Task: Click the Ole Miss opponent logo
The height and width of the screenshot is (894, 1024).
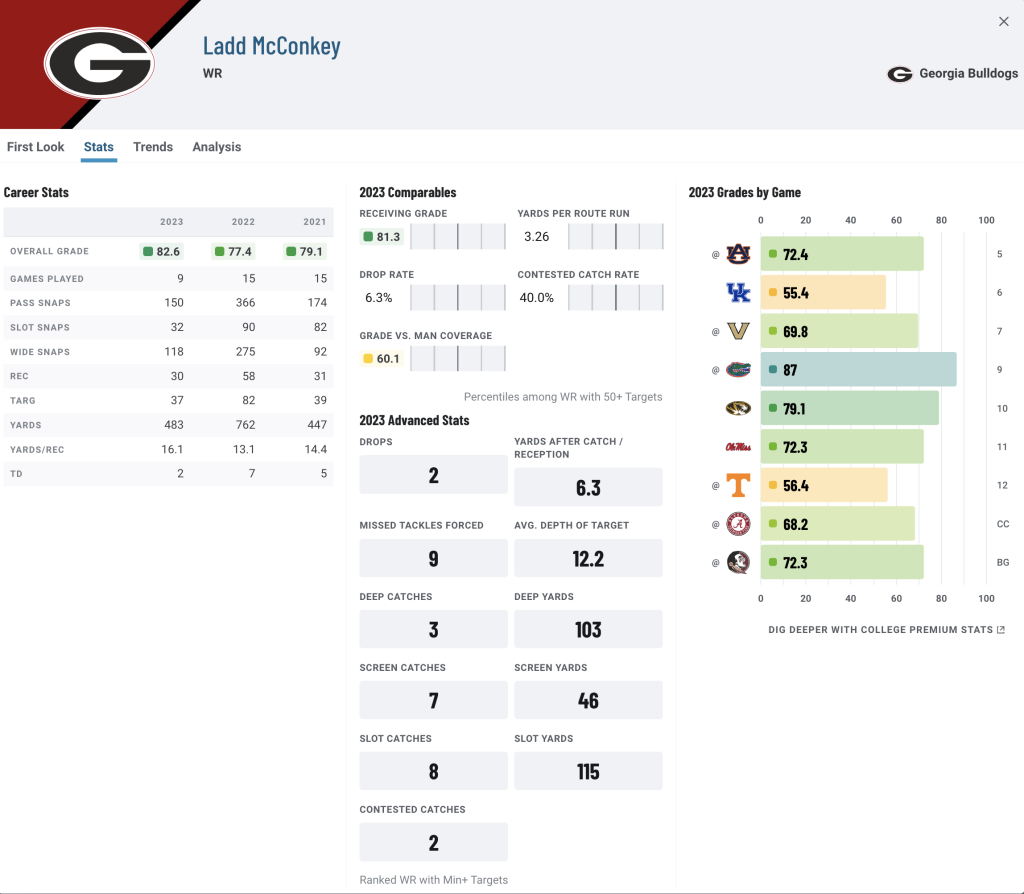Action: pos(738,447)
